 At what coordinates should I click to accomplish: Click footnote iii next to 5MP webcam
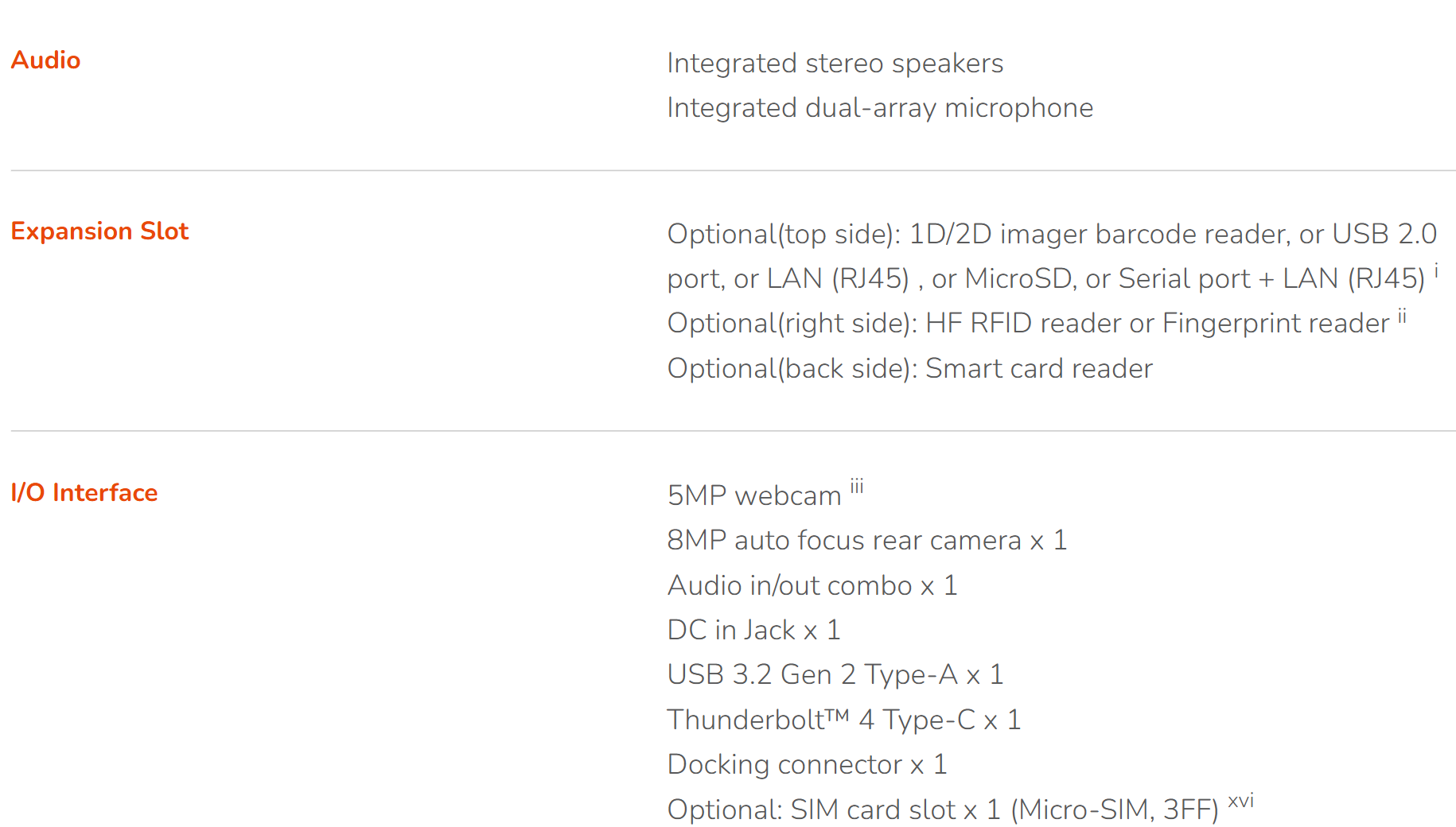856,486
